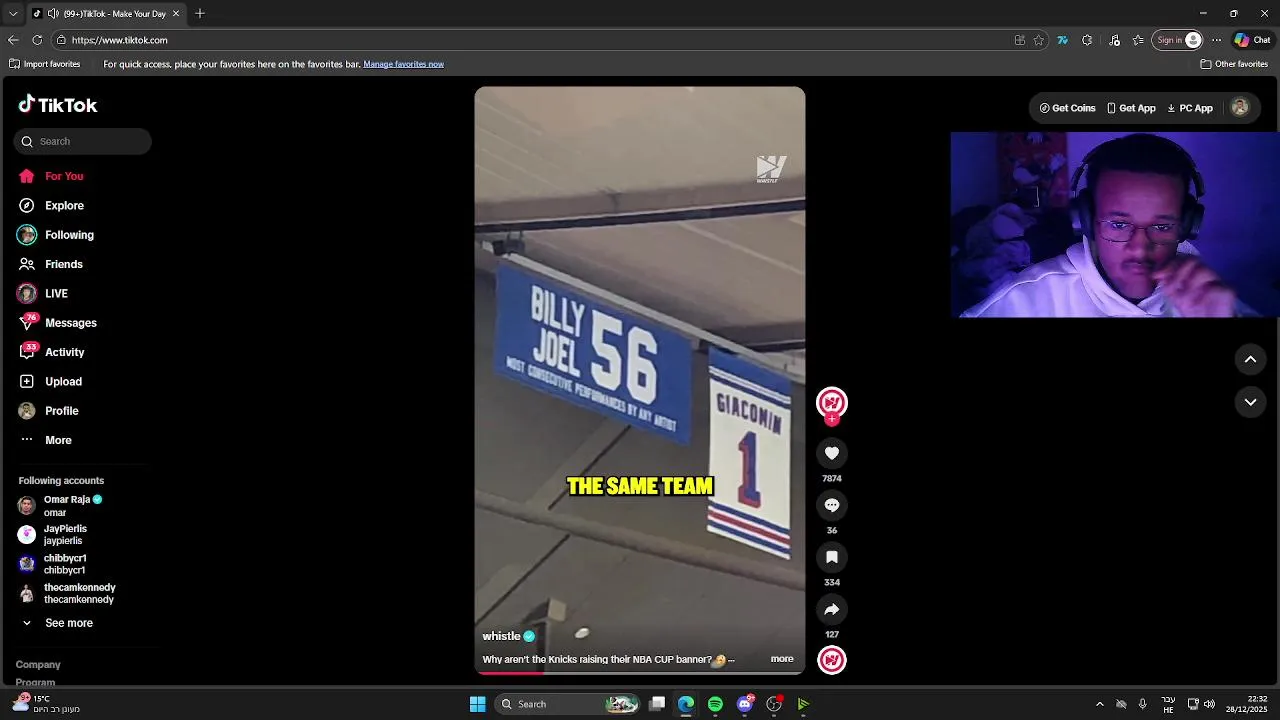Open the For You feed
The width and height of the screenshot is (1280, 720).
tap(50, 176)
